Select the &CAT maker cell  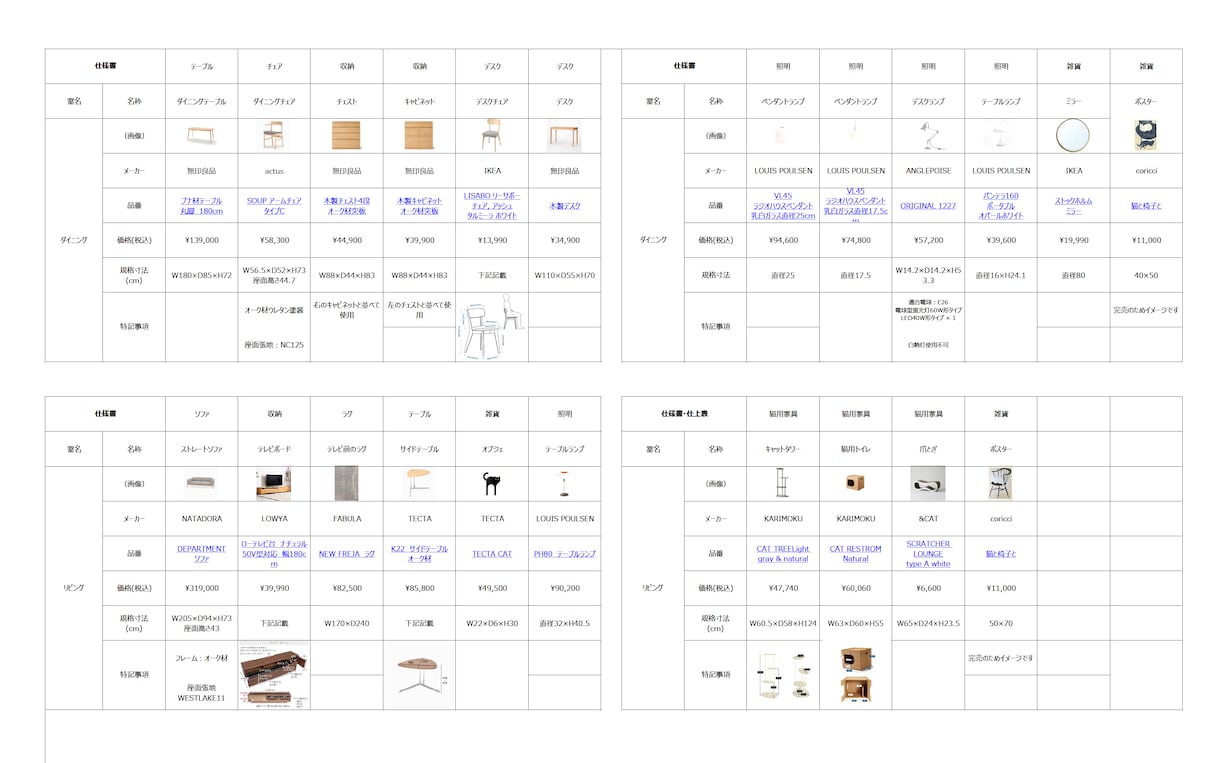[x=928, y=519]
